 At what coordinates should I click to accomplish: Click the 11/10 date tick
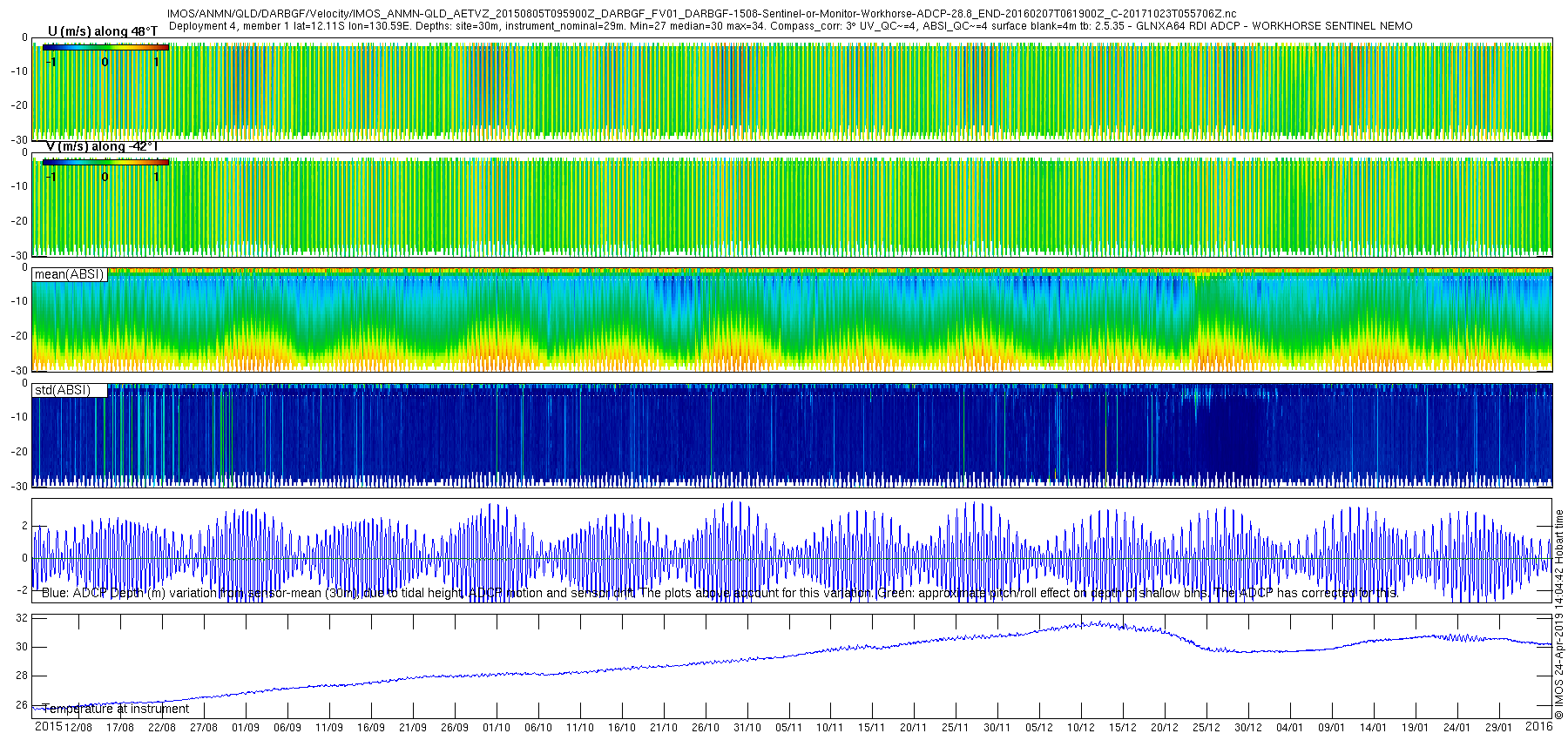(x=580, y=727)
